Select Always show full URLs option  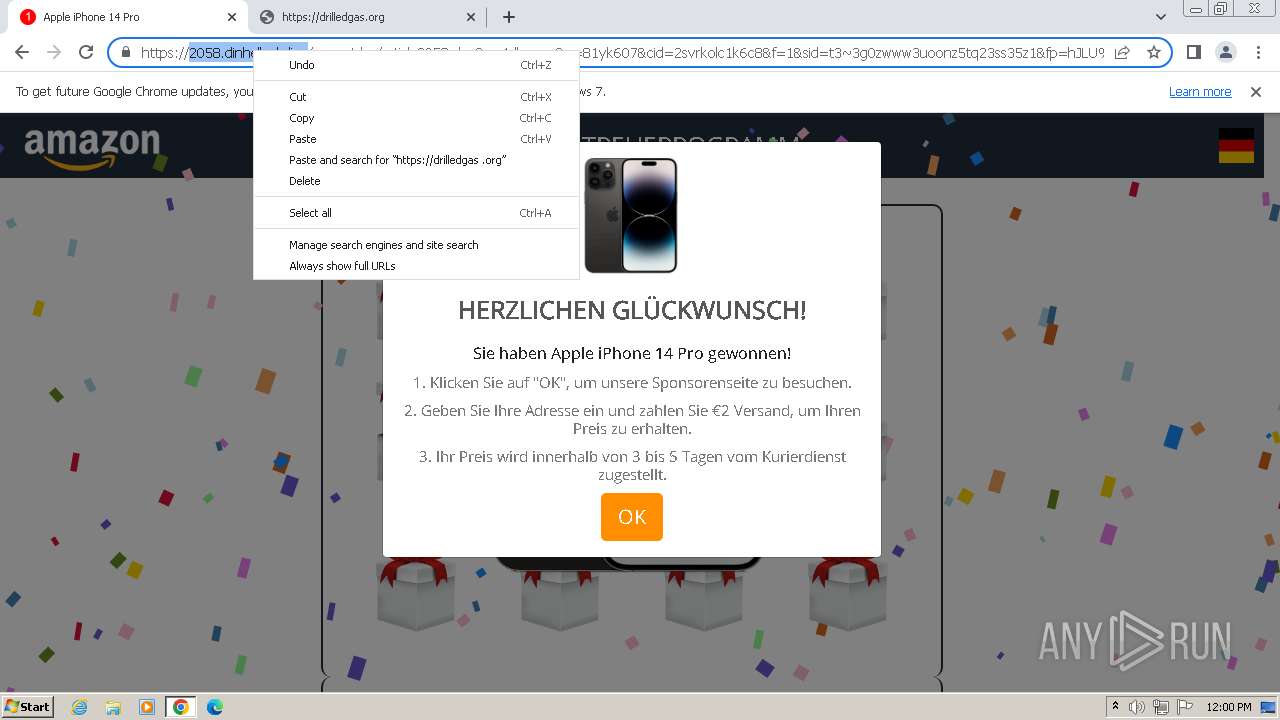pos(416,266)
